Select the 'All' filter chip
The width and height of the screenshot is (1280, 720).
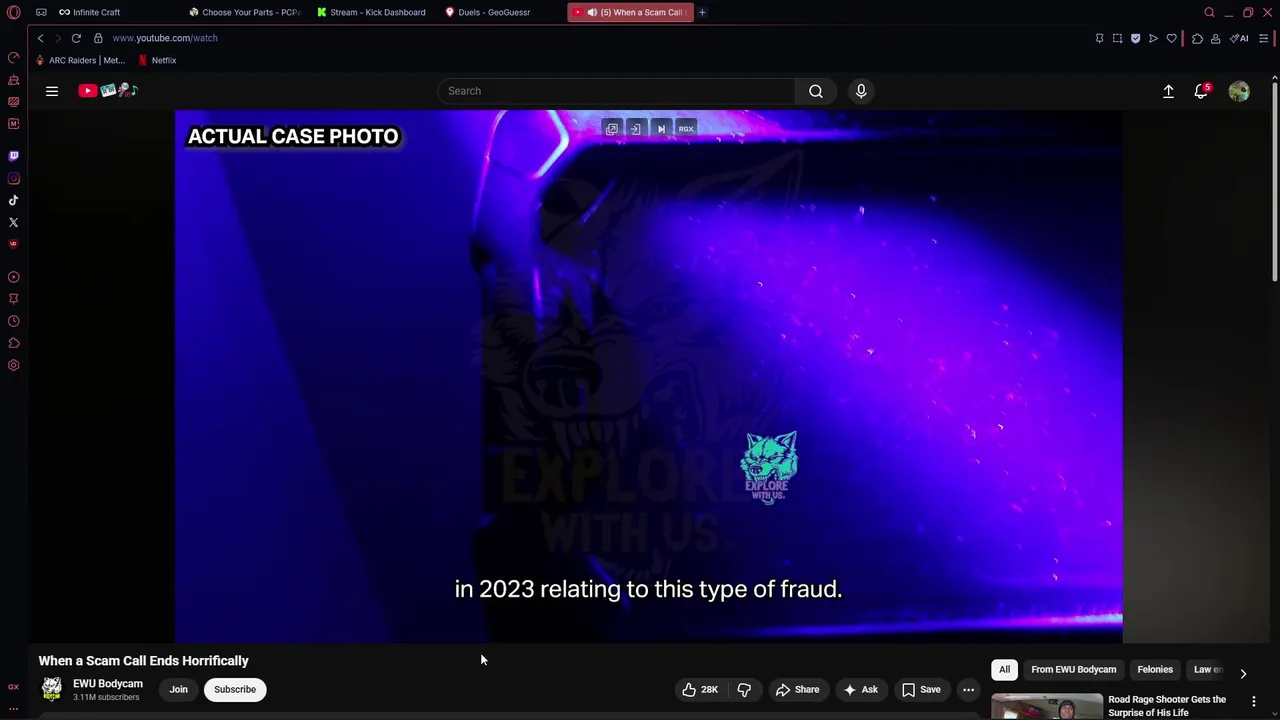[1004, 670]
